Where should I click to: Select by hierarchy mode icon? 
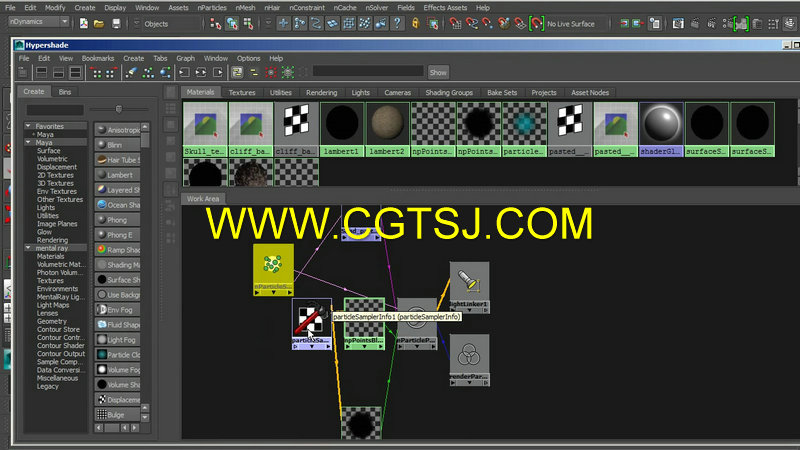[x=215, y=23]
